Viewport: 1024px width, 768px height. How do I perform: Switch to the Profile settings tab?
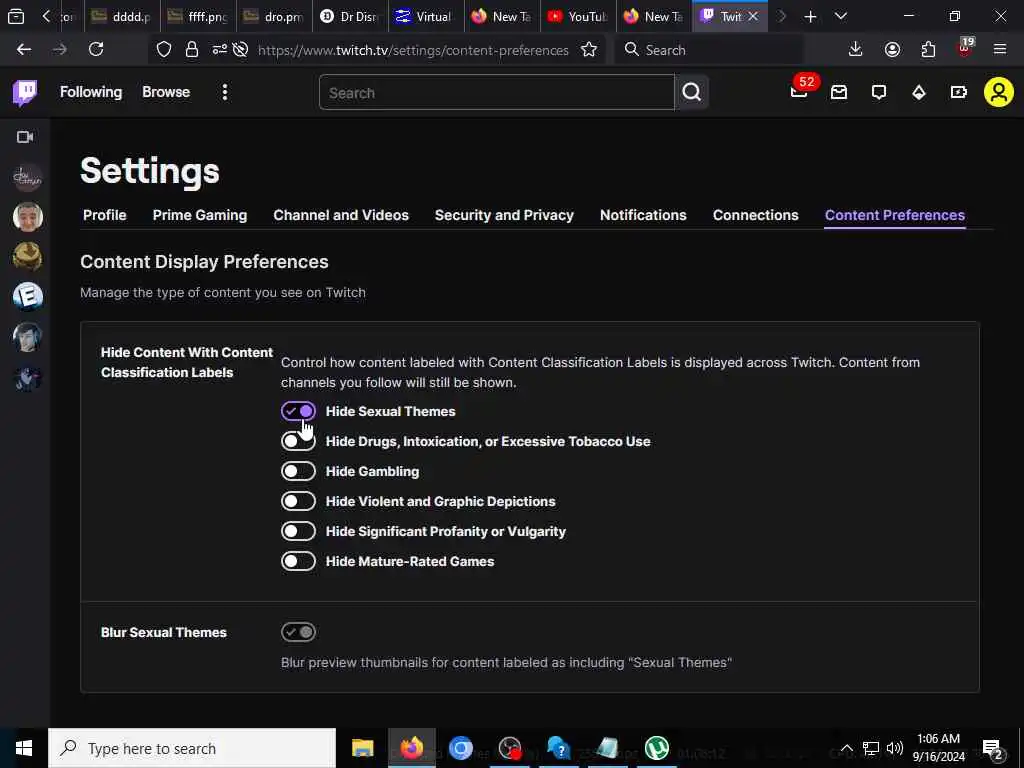104,216
